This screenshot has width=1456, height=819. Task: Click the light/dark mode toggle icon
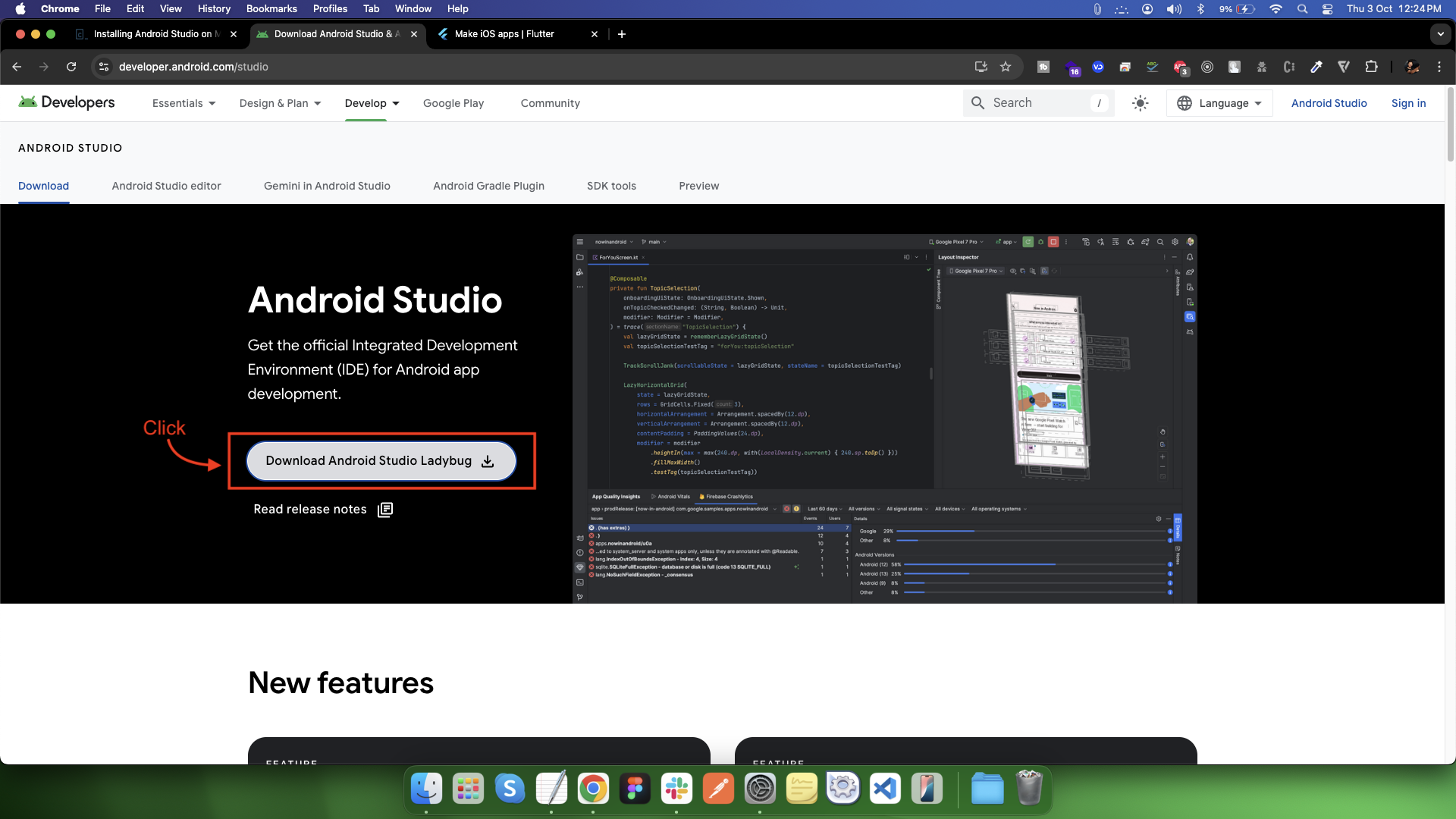coord(1140,102)
